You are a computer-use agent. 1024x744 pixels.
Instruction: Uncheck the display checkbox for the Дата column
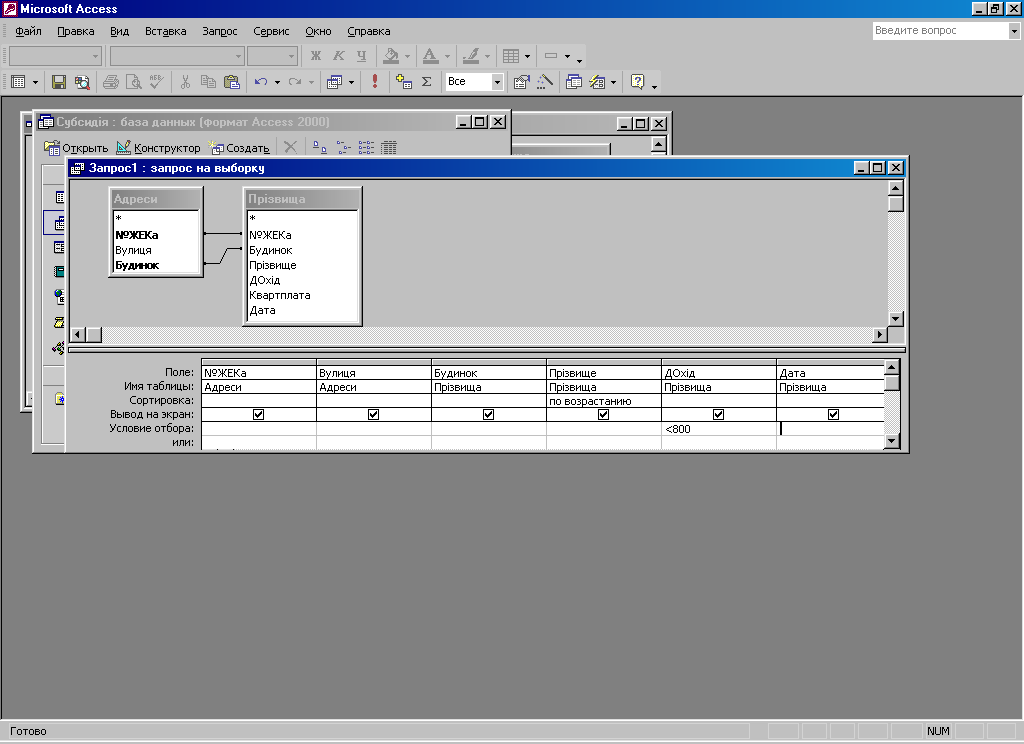point(833,414)
